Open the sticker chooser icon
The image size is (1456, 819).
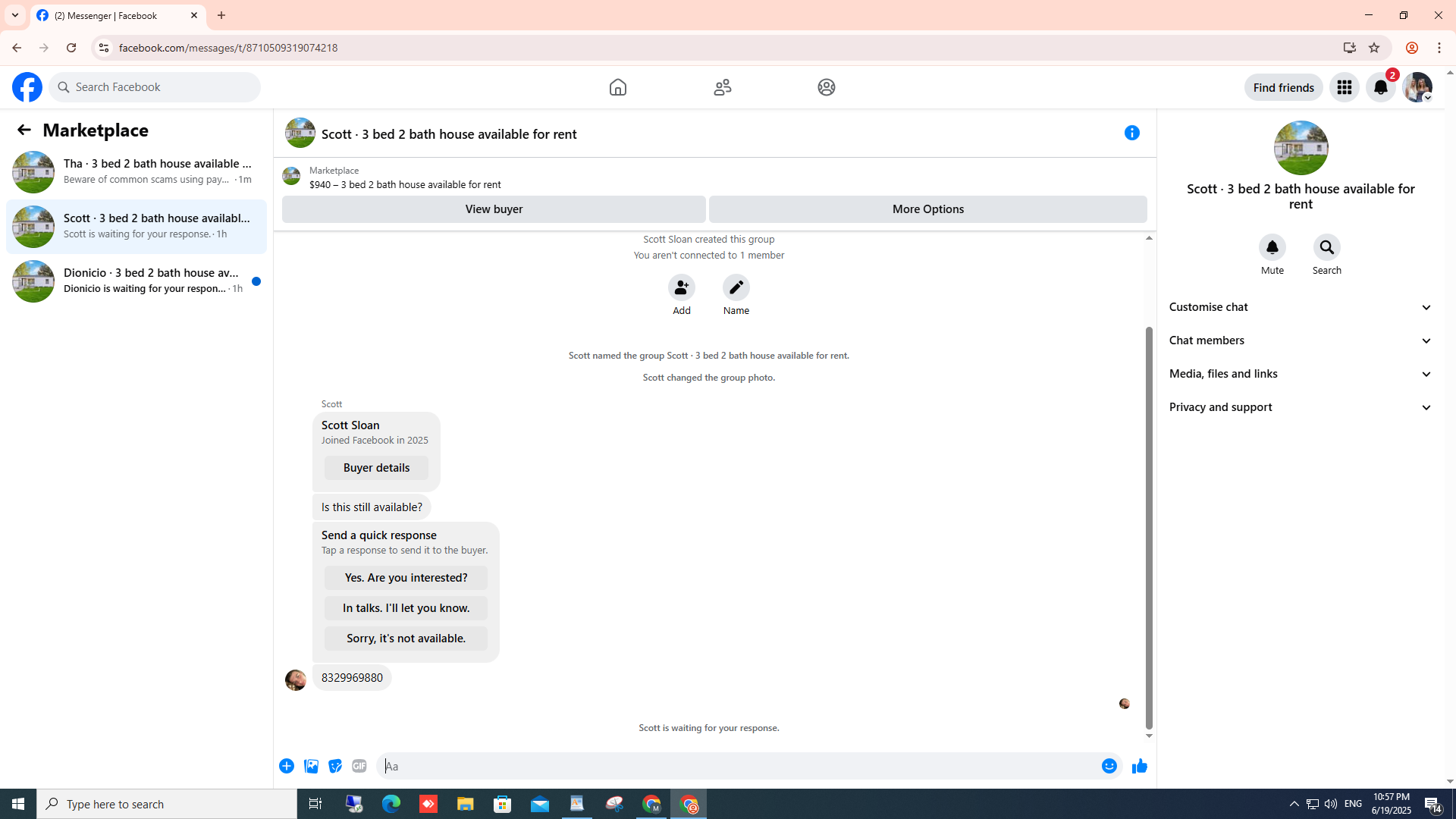click(x=335, y=767)
